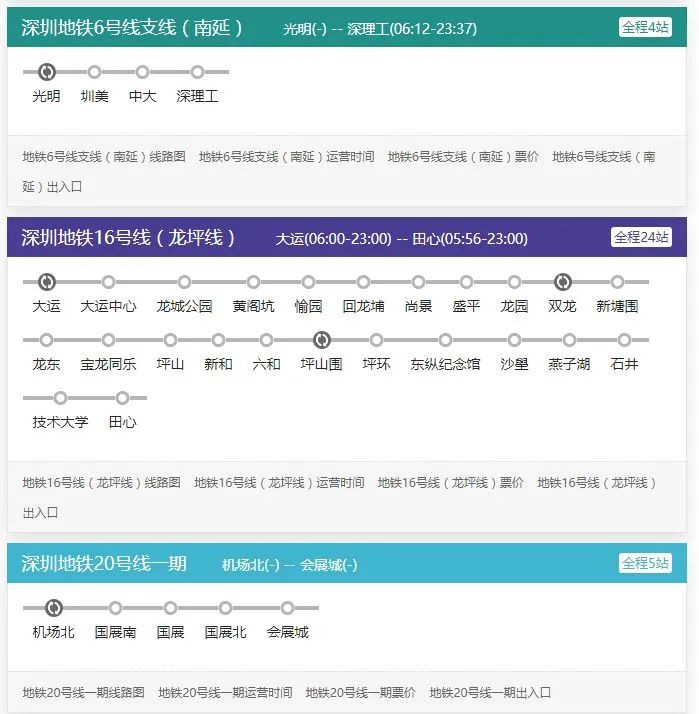The height and width of the screenshot is (714, 699).
Task: Click the 会展城 station circle
Action: (287, 608)
